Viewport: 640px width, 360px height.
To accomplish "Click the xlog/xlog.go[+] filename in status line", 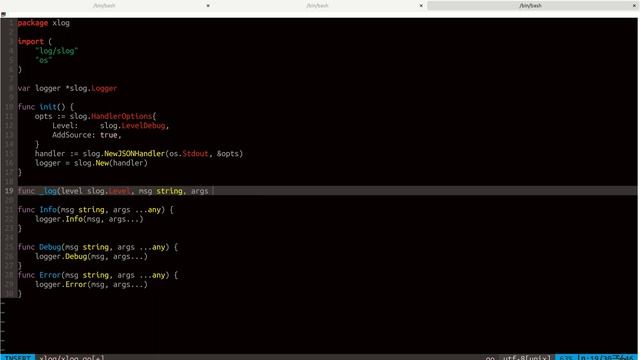I will click(71, 358).
